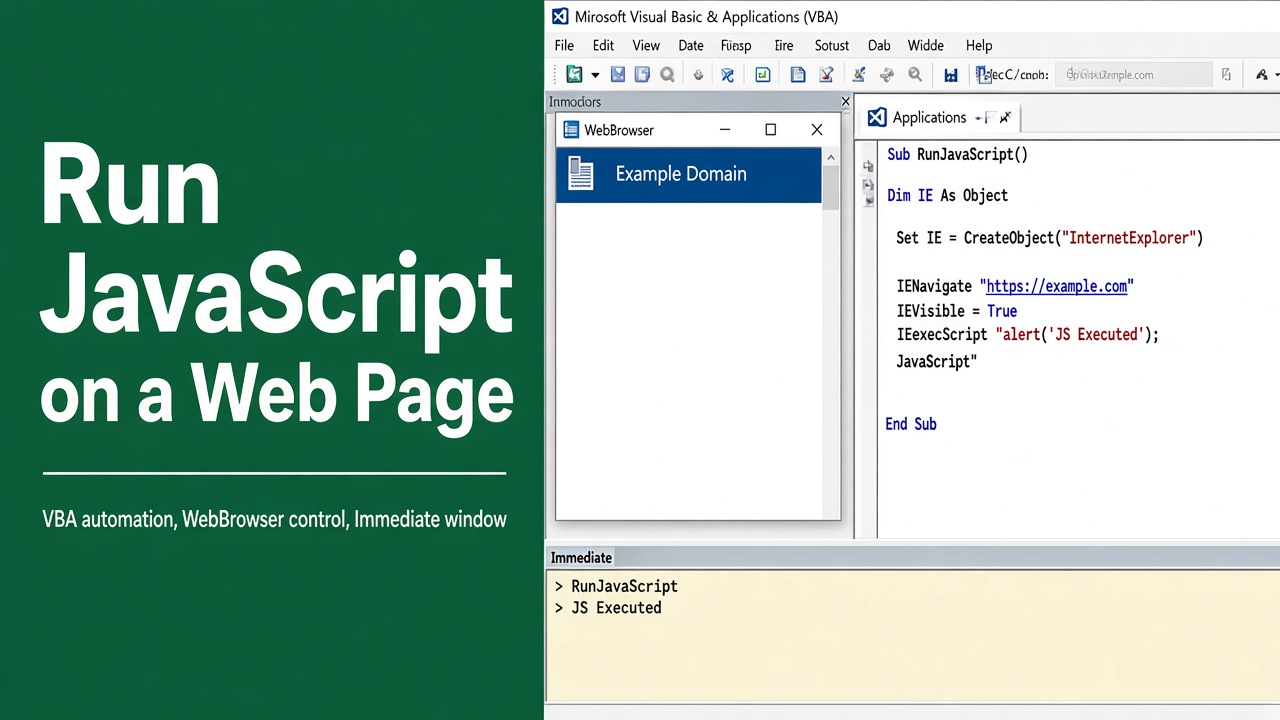Image resolution: width=1280 pixels, height=720 pixels.
Task: Click the gray page icon right of address field
Action: [x=1226, y=74]
